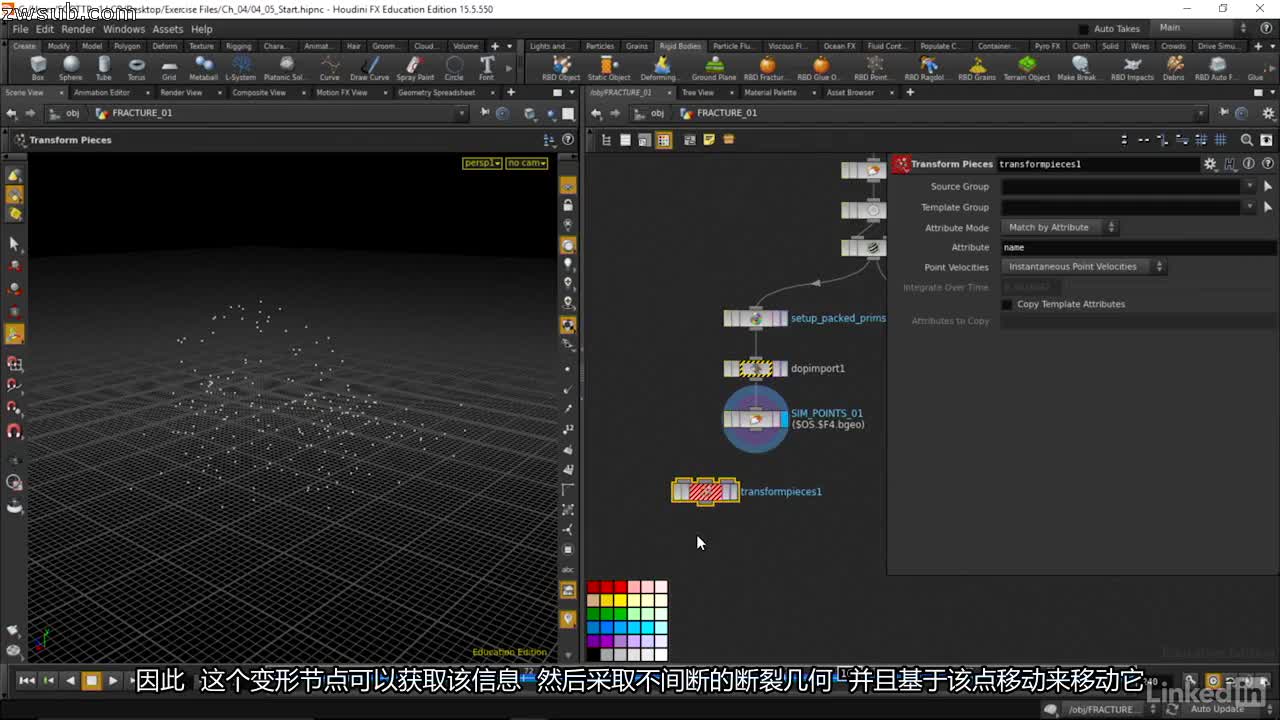
Task: Pick the L-System tool from the shelf
Action: click(241, 65)
